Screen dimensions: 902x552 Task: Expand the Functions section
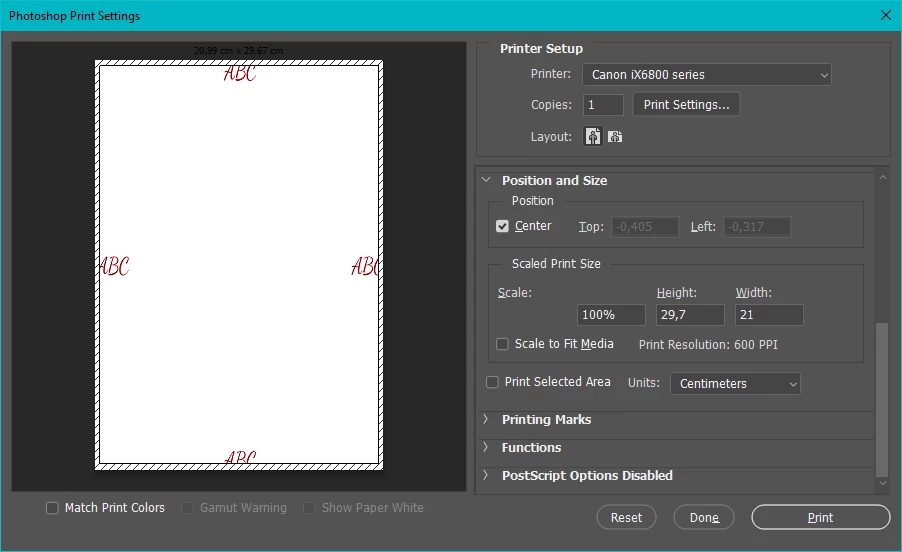click(486, 447)
